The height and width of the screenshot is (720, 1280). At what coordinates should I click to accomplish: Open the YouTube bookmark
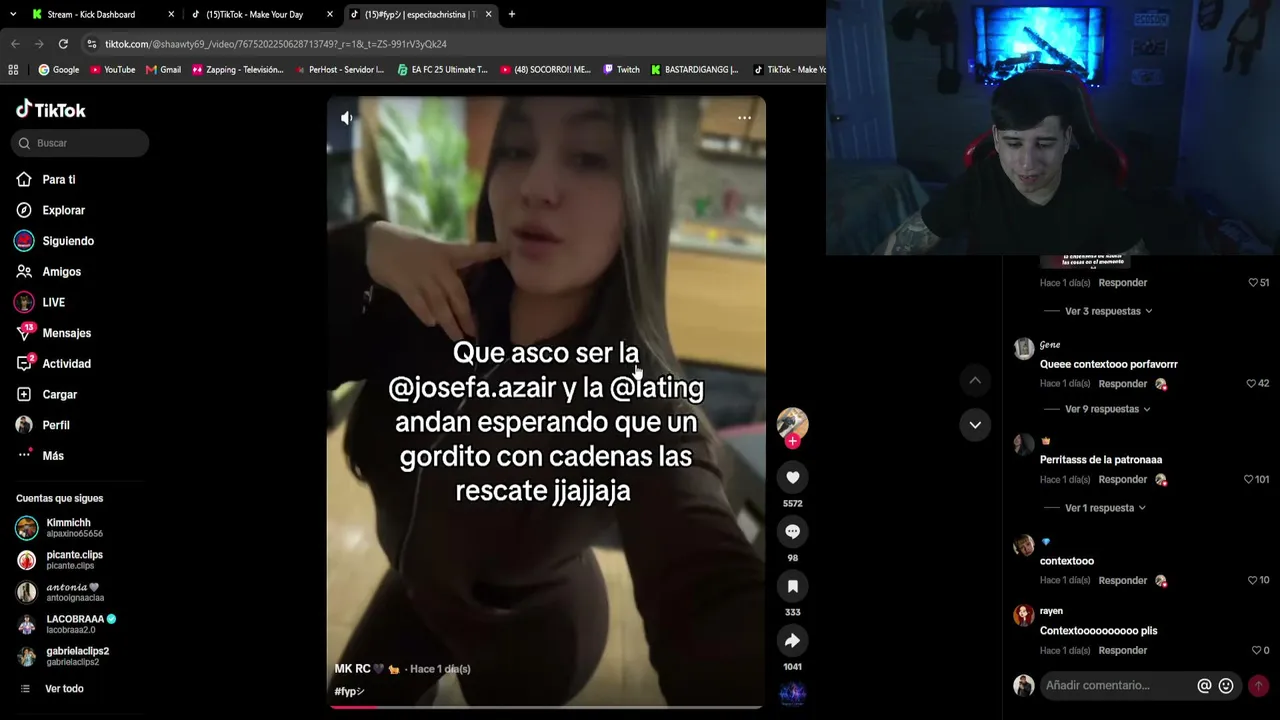click(x=112, y=70)
